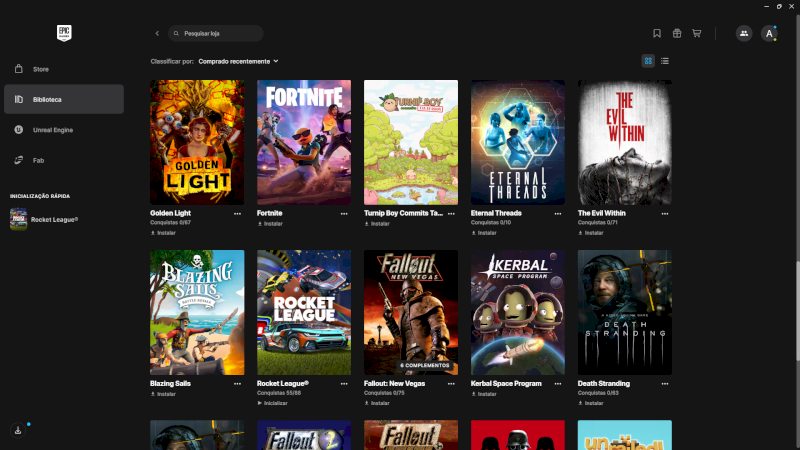
Task: Open Golden Light options menu
Action: pyautogui.click(x=237, y=214)
